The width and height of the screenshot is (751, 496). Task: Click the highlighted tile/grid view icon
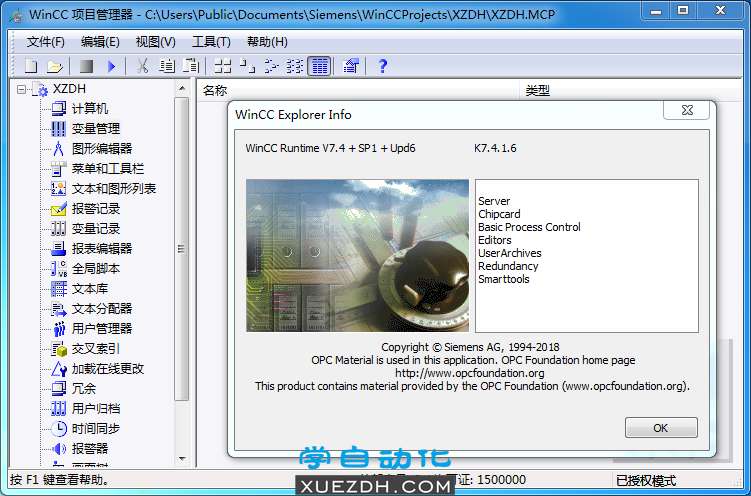[319, 66]
